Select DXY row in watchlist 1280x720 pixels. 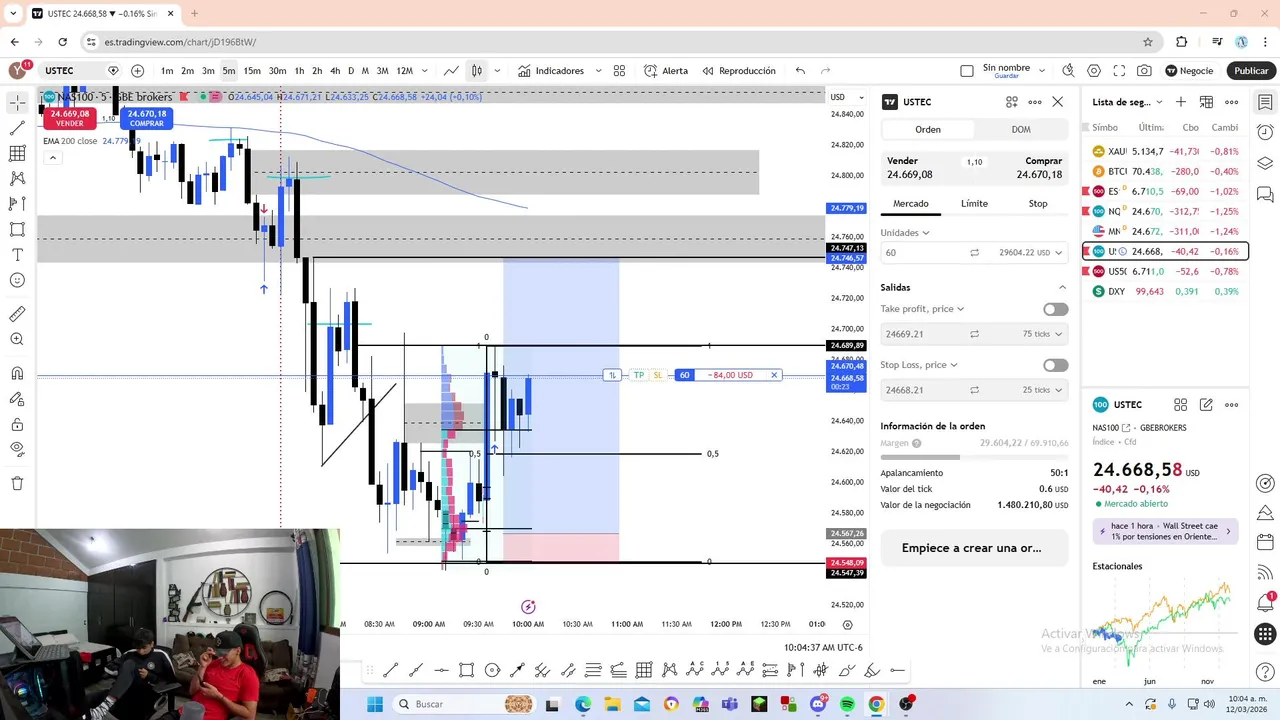pos(1166,292)
